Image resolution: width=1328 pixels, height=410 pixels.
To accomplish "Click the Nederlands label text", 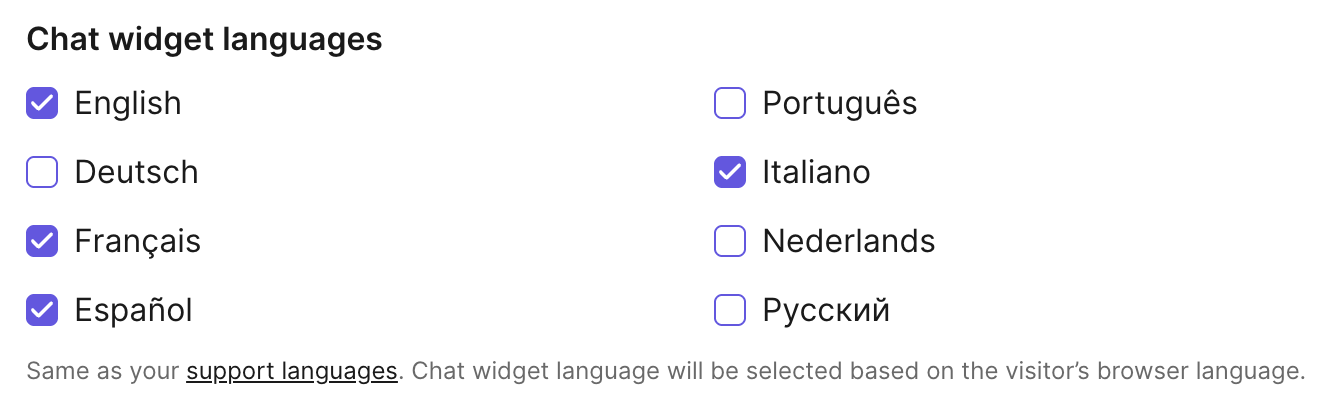I will click(x=848, y=241).
